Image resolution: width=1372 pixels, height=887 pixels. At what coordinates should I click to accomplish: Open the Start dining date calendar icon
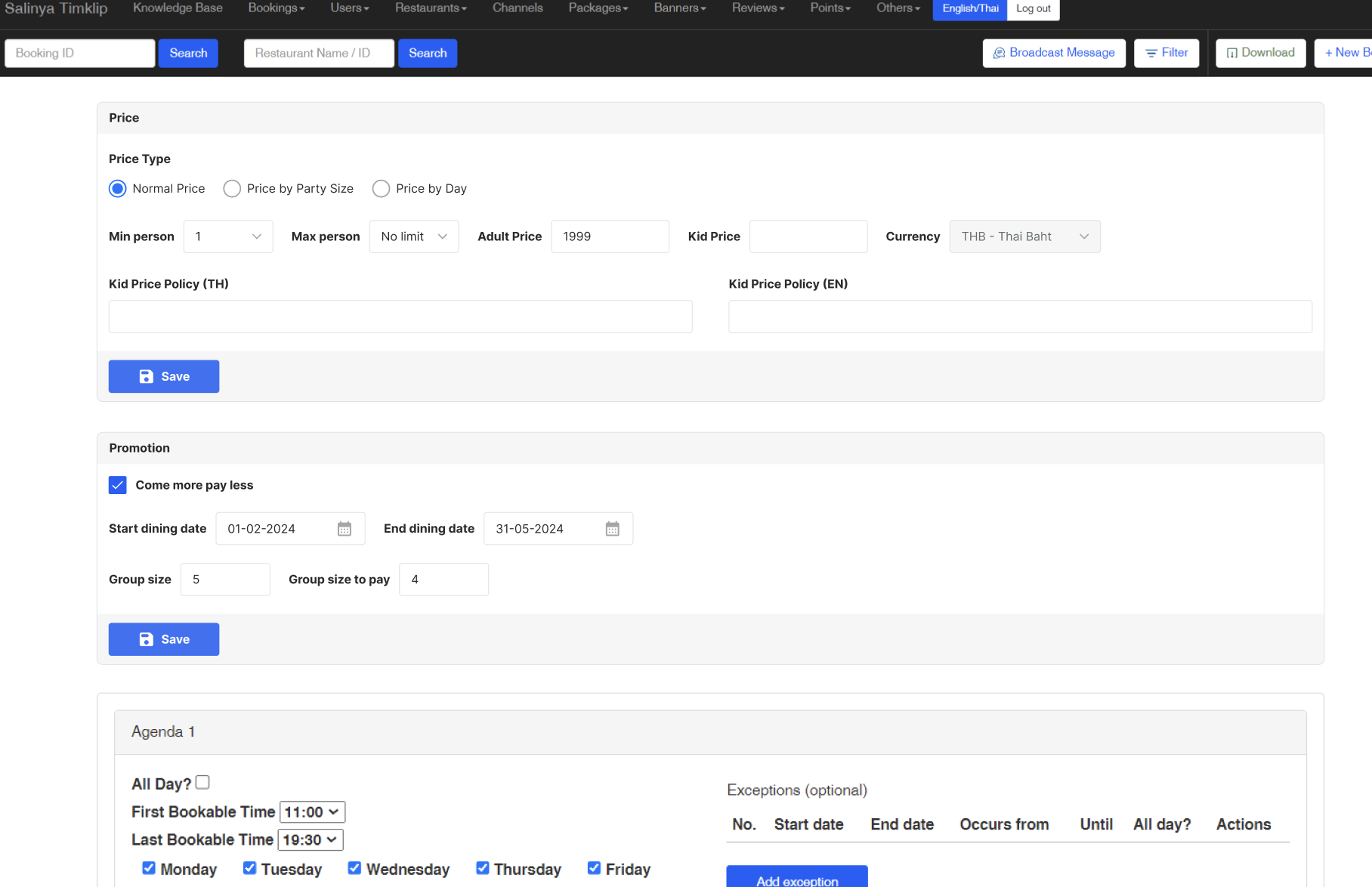[x=344, y=529]
